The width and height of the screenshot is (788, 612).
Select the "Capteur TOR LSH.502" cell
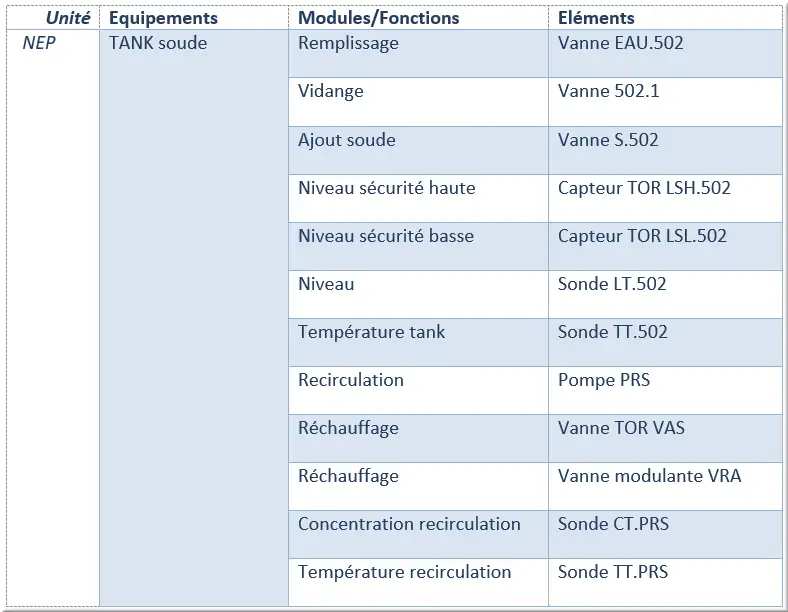pos(644,188)
